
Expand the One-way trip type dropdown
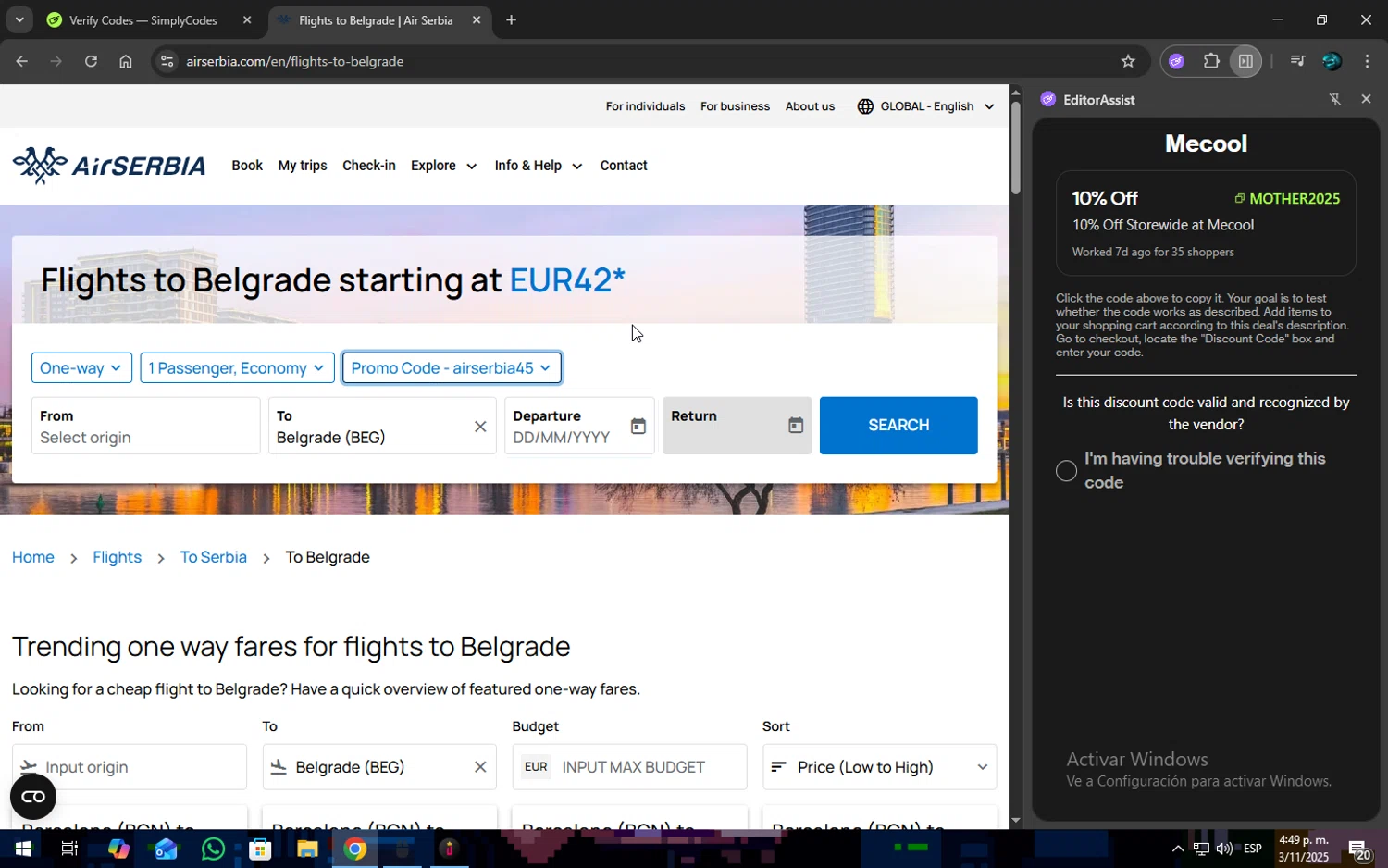point(81,368)
